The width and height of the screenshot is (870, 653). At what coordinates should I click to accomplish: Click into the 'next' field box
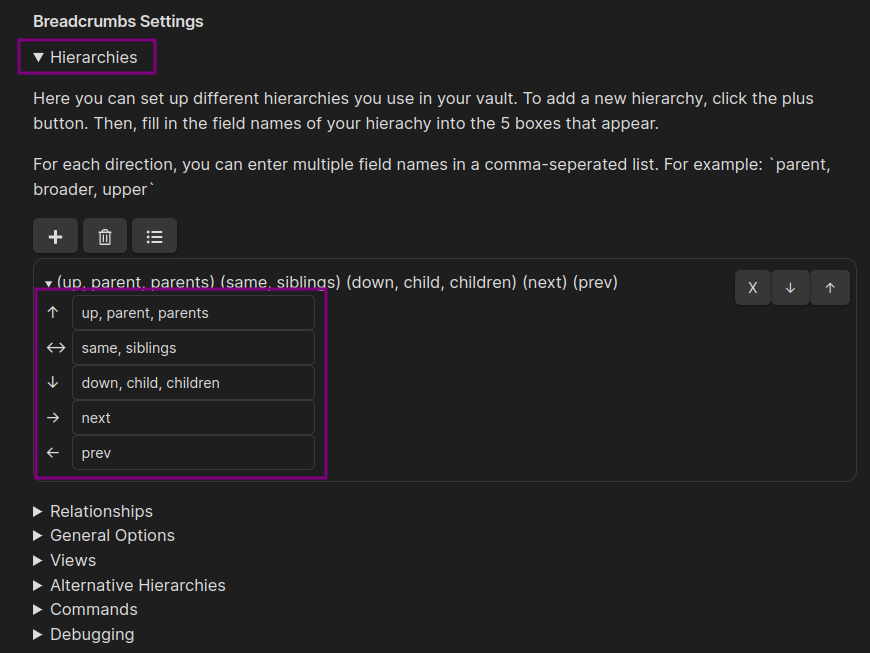[193, 418]
